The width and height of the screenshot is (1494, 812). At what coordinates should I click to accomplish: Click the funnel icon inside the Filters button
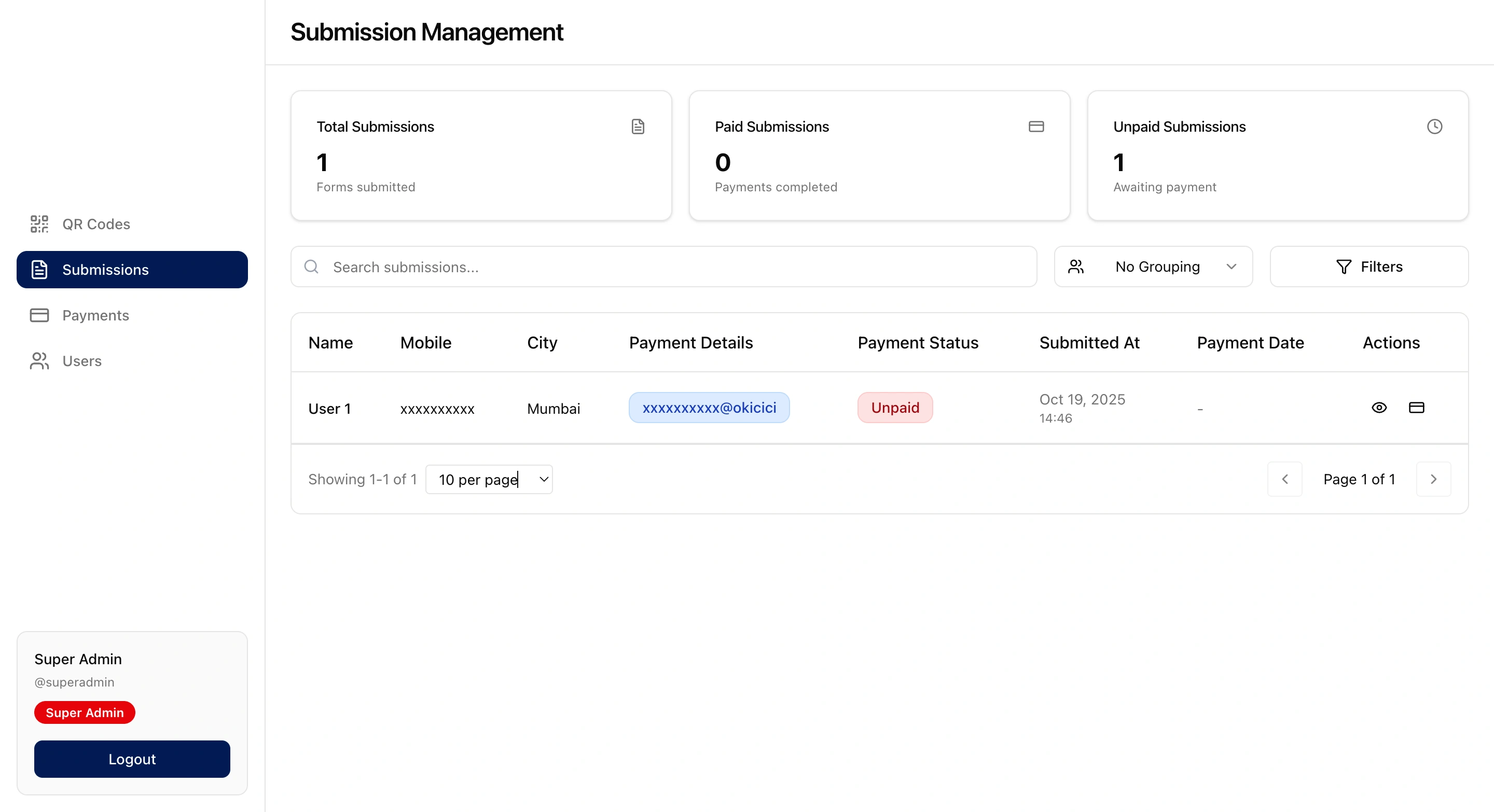pos(1343,267)
